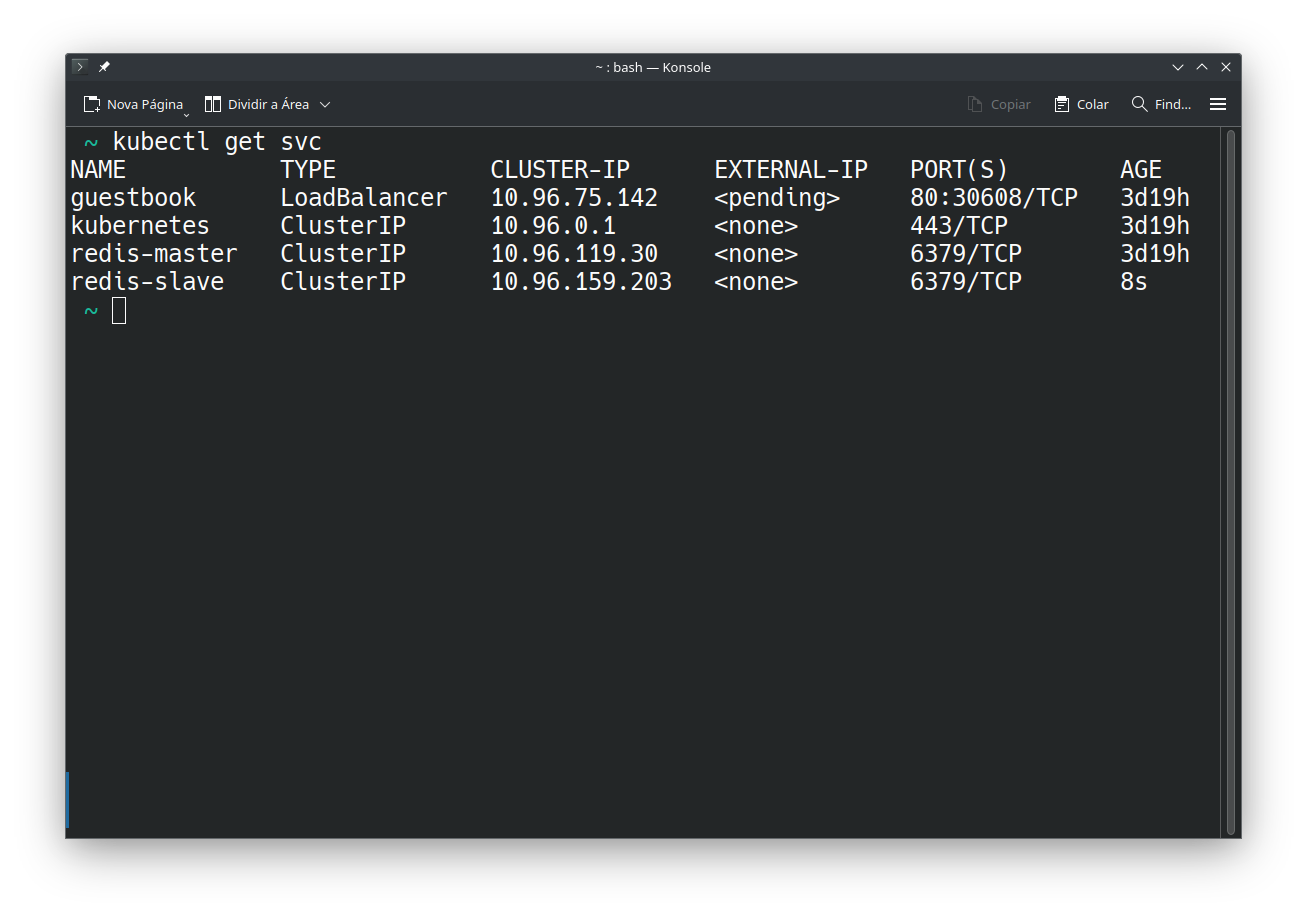This screenshot has height=917, width=1308.
Task: Click the '<pending>' external IP value
Action: (x=777, y=198)
